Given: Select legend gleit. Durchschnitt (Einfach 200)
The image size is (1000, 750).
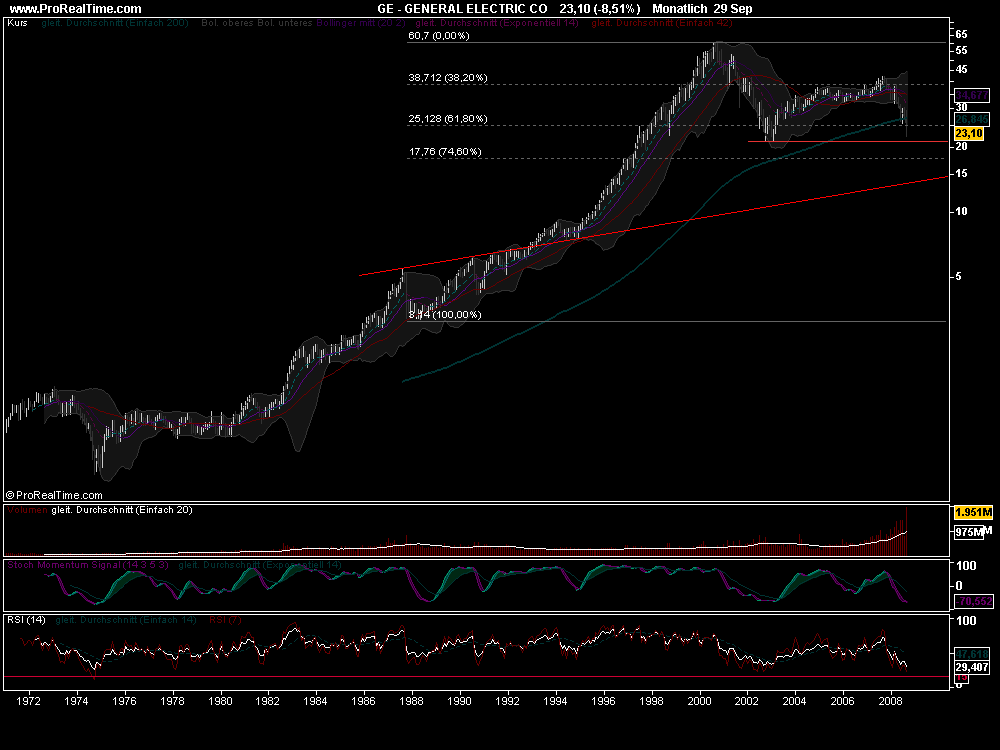Looking at the screenshot, I should [x=115, y=22].
